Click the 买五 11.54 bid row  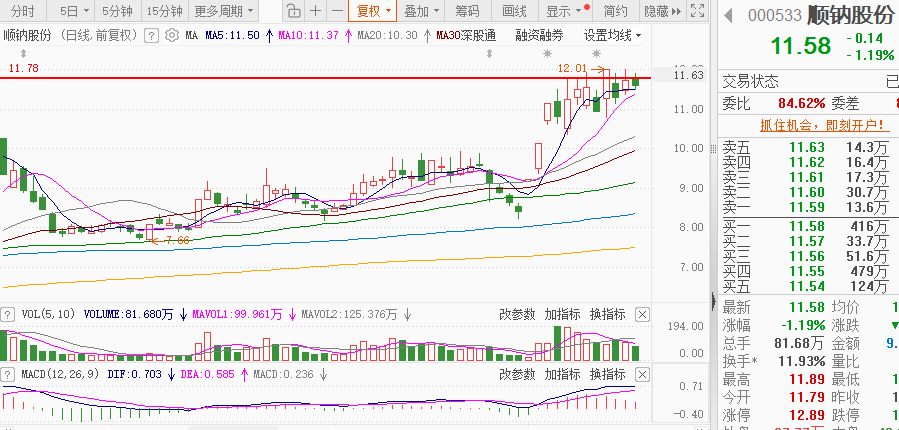click(x=808, y=286)
